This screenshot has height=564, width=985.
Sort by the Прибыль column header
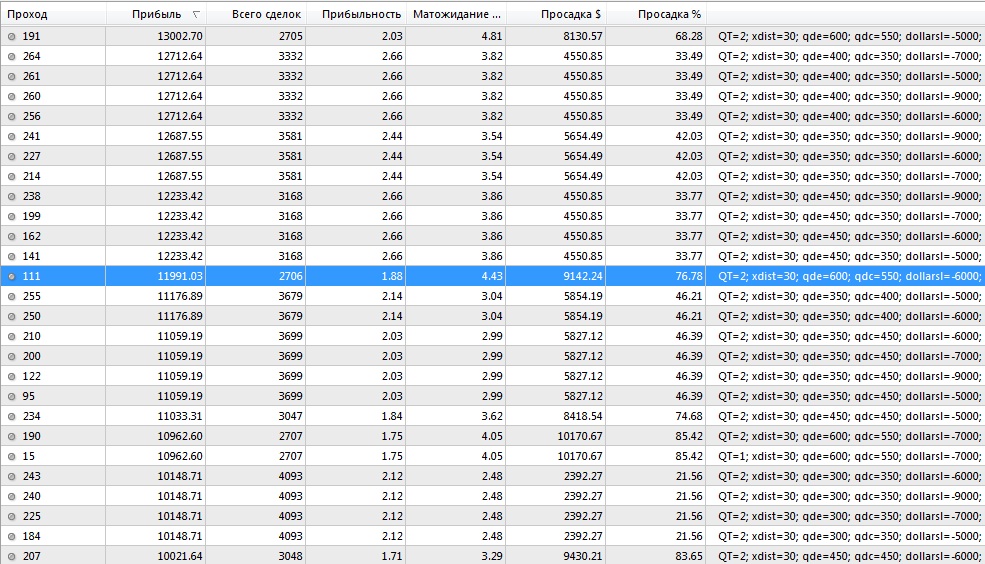tap(156, 14)
